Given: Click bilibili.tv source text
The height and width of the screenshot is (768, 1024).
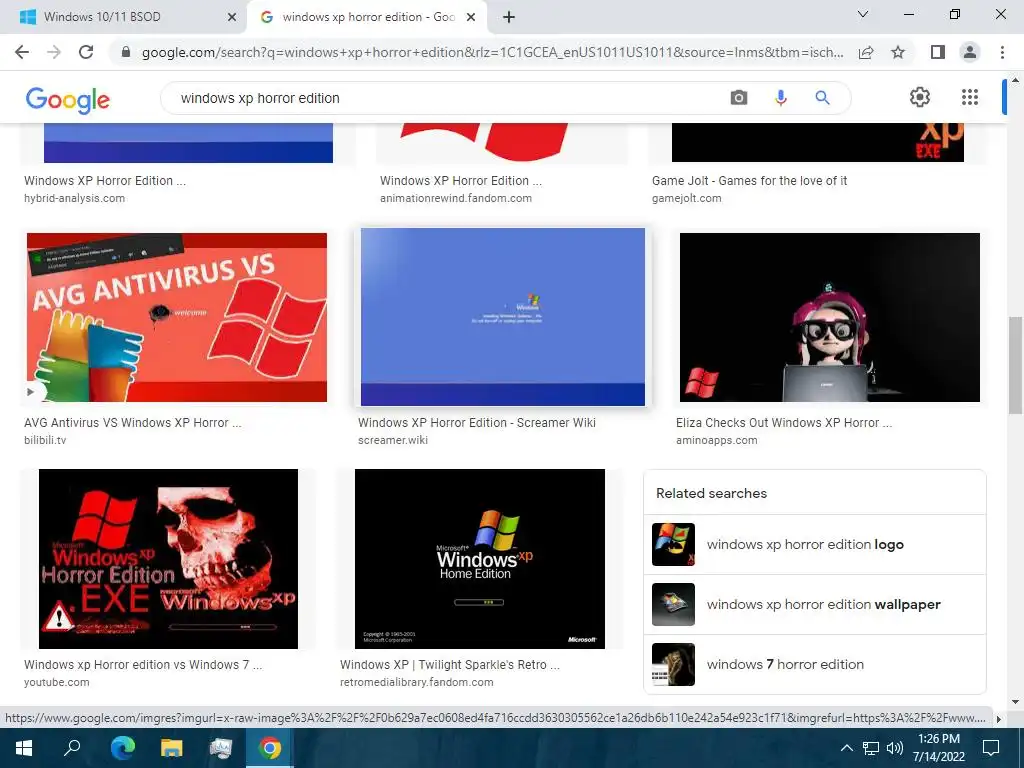Looking at the screenshot, I should point(45,440).
